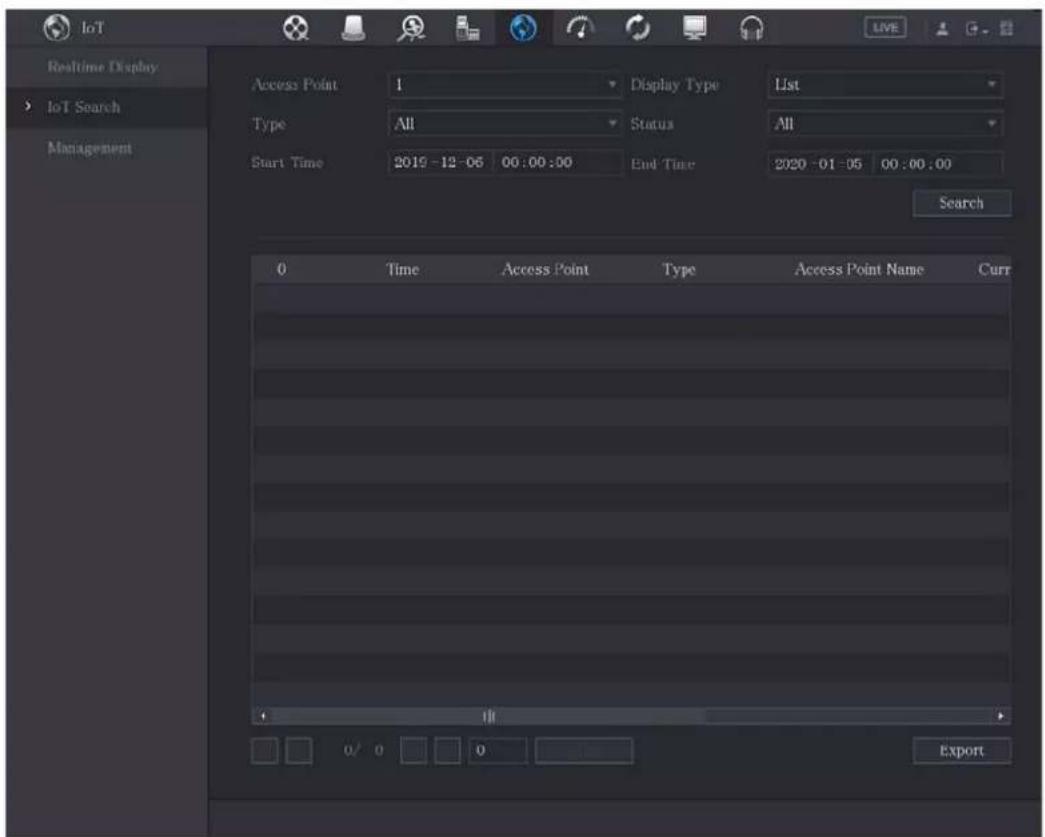1045x837 pixels.
Task: Click the Search button
Action: [962, 203]
